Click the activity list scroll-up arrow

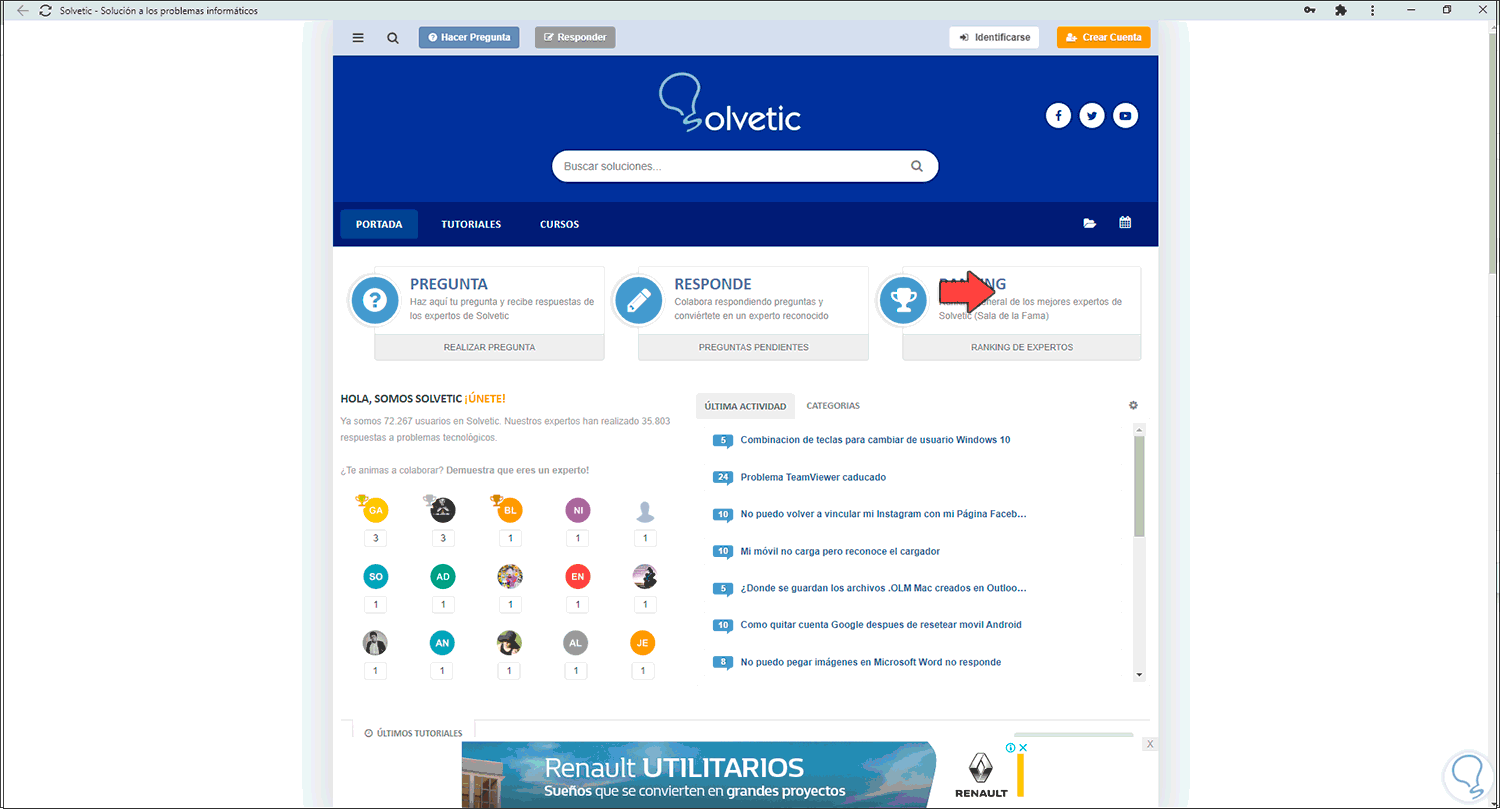1138,430
